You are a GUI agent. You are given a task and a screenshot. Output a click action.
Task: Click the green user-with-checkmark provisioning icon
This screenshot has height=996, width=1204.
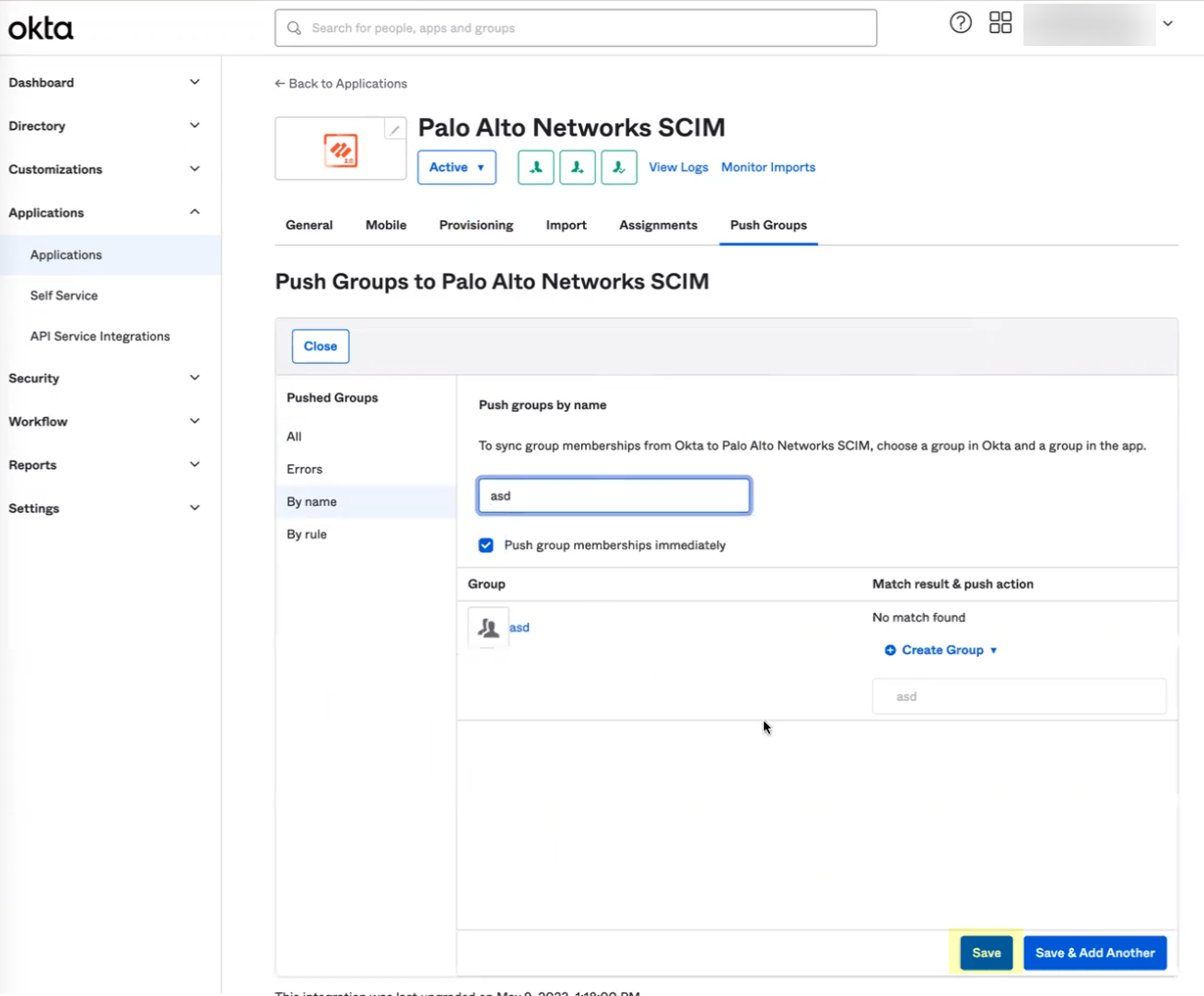619,167
